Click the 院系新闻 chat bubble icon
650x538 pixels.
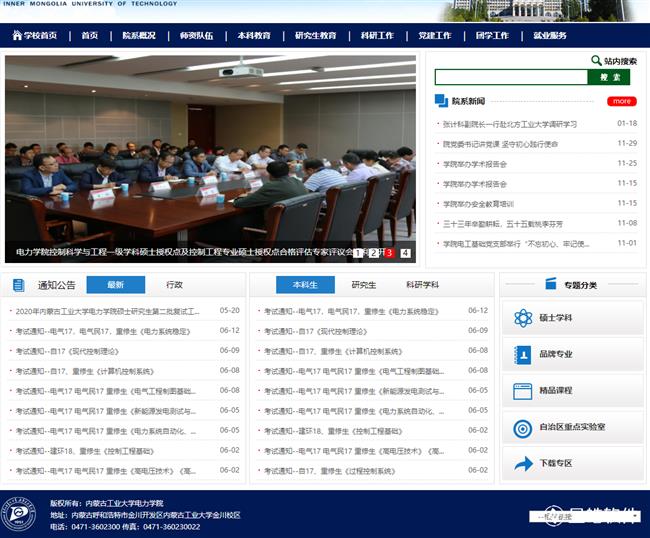tap(442, 101)
